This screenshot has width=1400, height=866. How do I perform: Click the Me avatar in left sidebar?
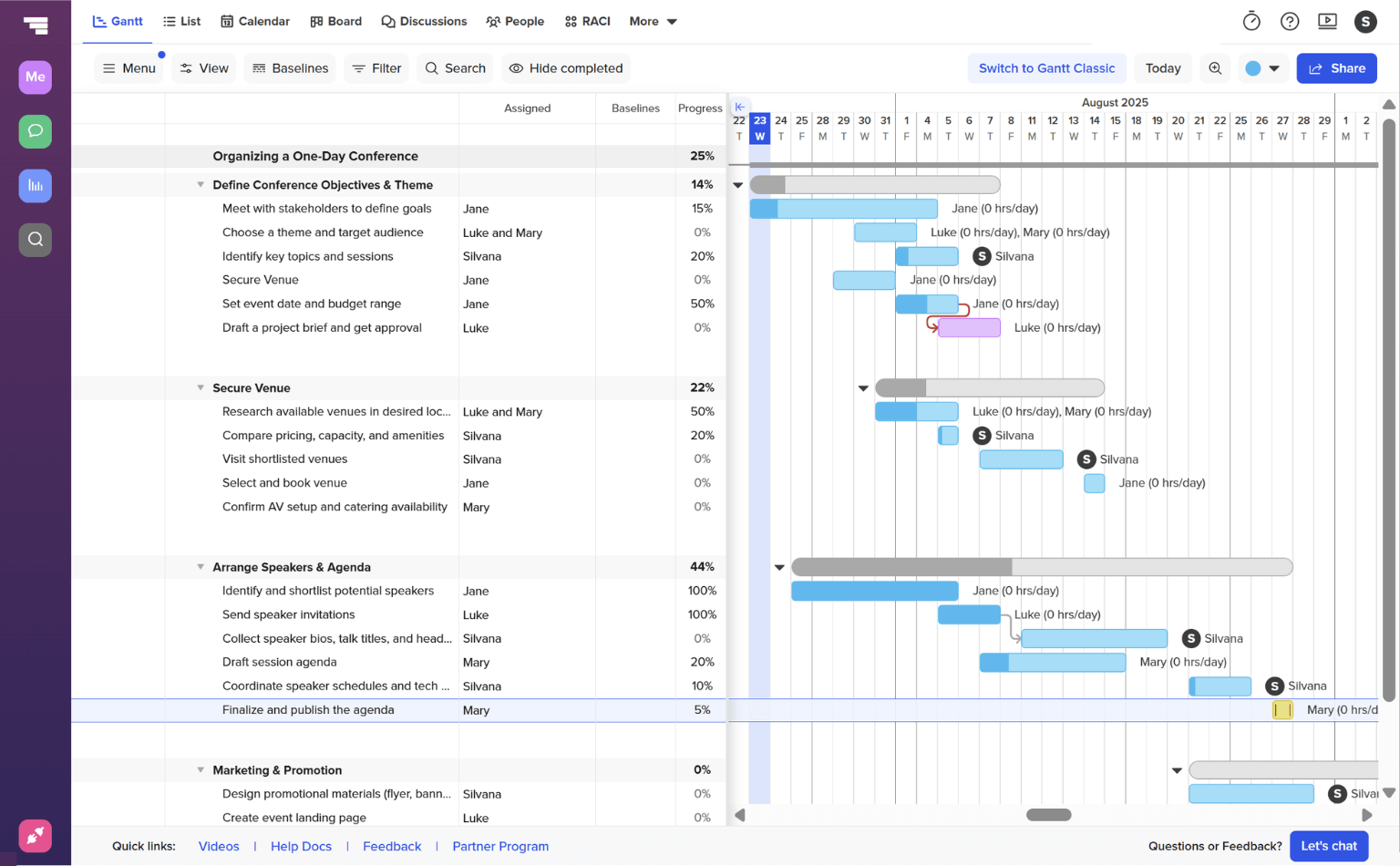35,77
